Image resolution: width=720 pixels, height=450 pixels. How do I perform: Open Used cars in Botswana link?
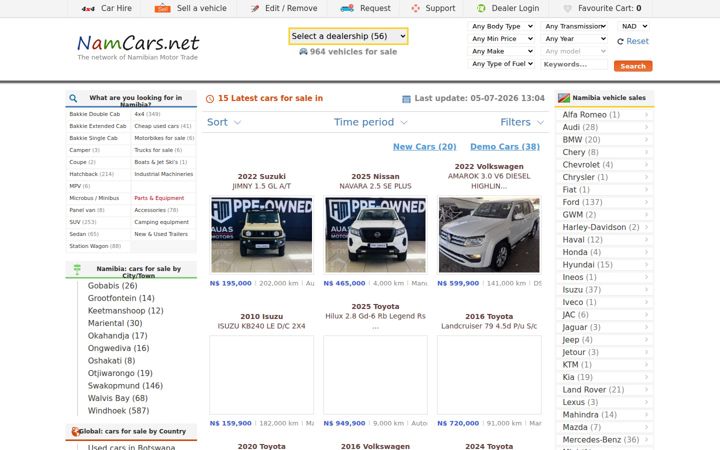131,447
